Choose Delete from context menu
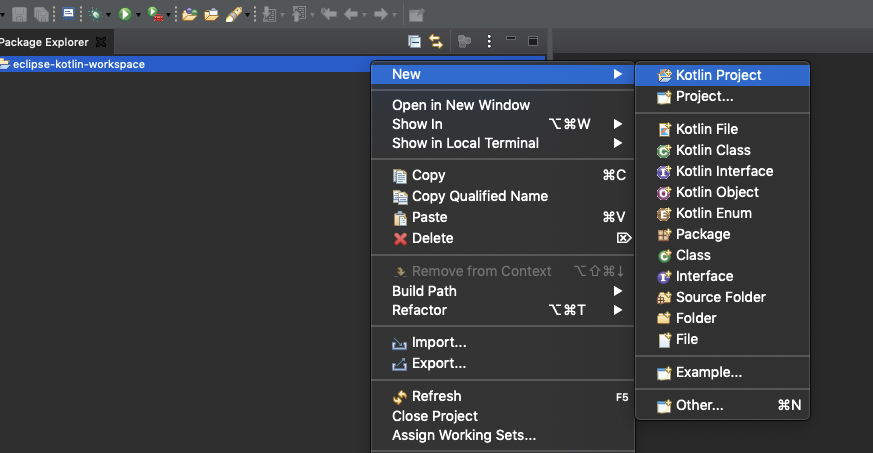 (503, 239)
